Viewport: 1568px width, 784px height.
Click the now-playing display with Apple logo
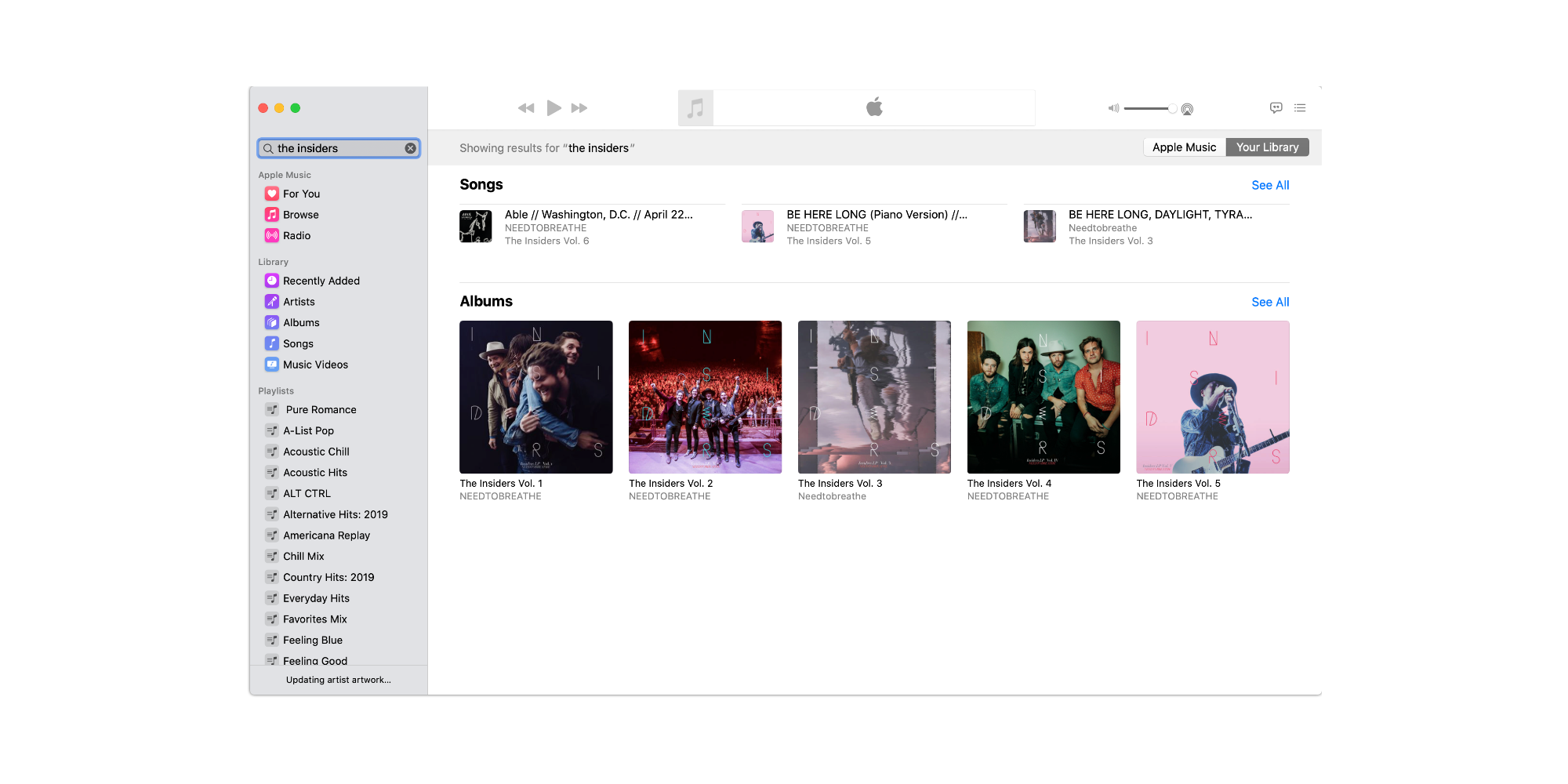click(x=874, y=108)
